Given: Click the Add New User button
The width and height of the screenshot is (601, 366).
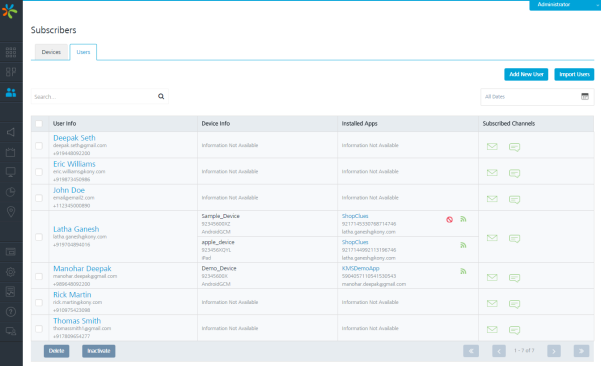Looking at the screenshot, I should pyautogui.click(x=526, y=74).
